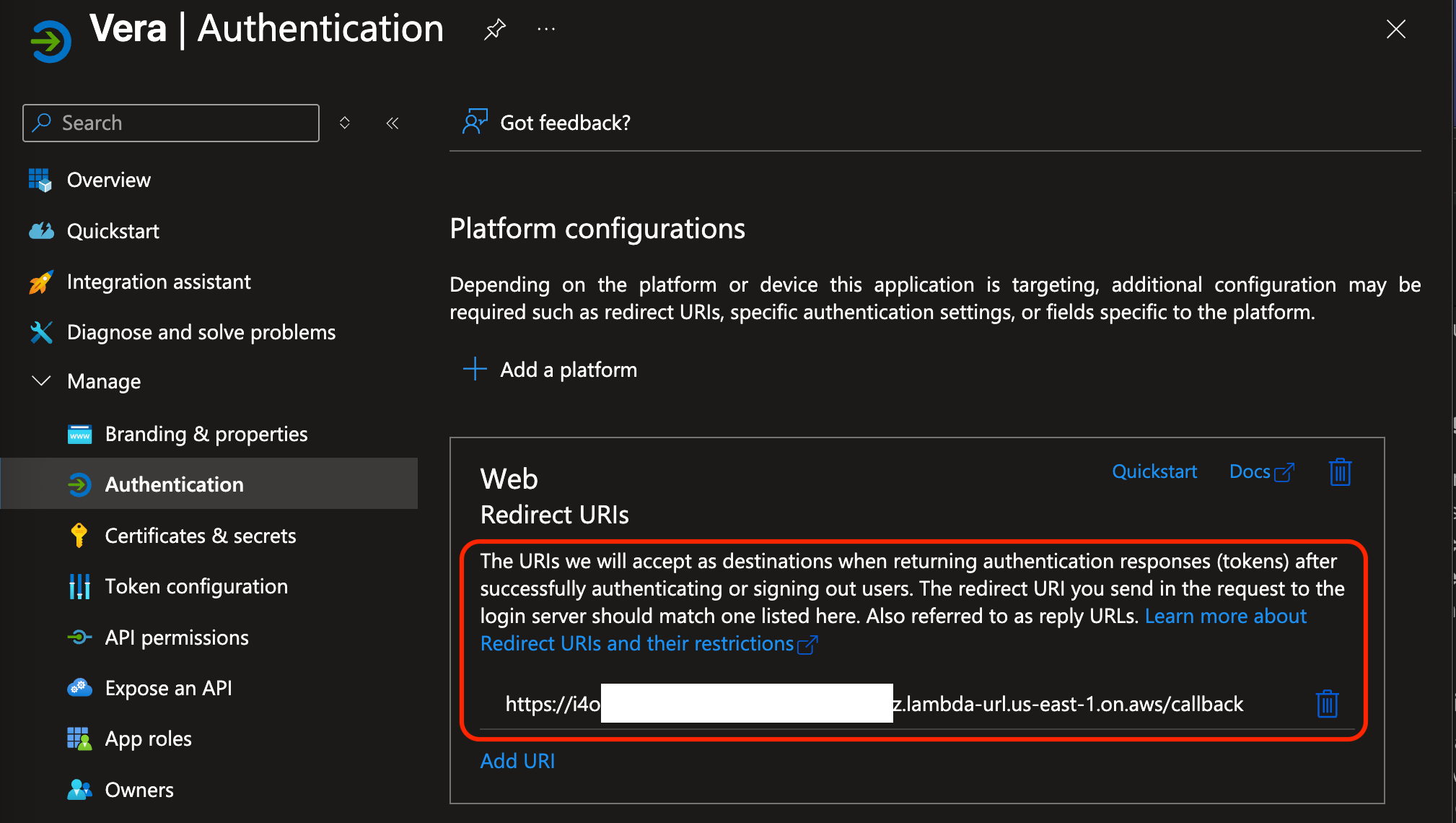Delete the Web platform configuration
Viewport: 1456px width, 823px height.
[1340, 472]
